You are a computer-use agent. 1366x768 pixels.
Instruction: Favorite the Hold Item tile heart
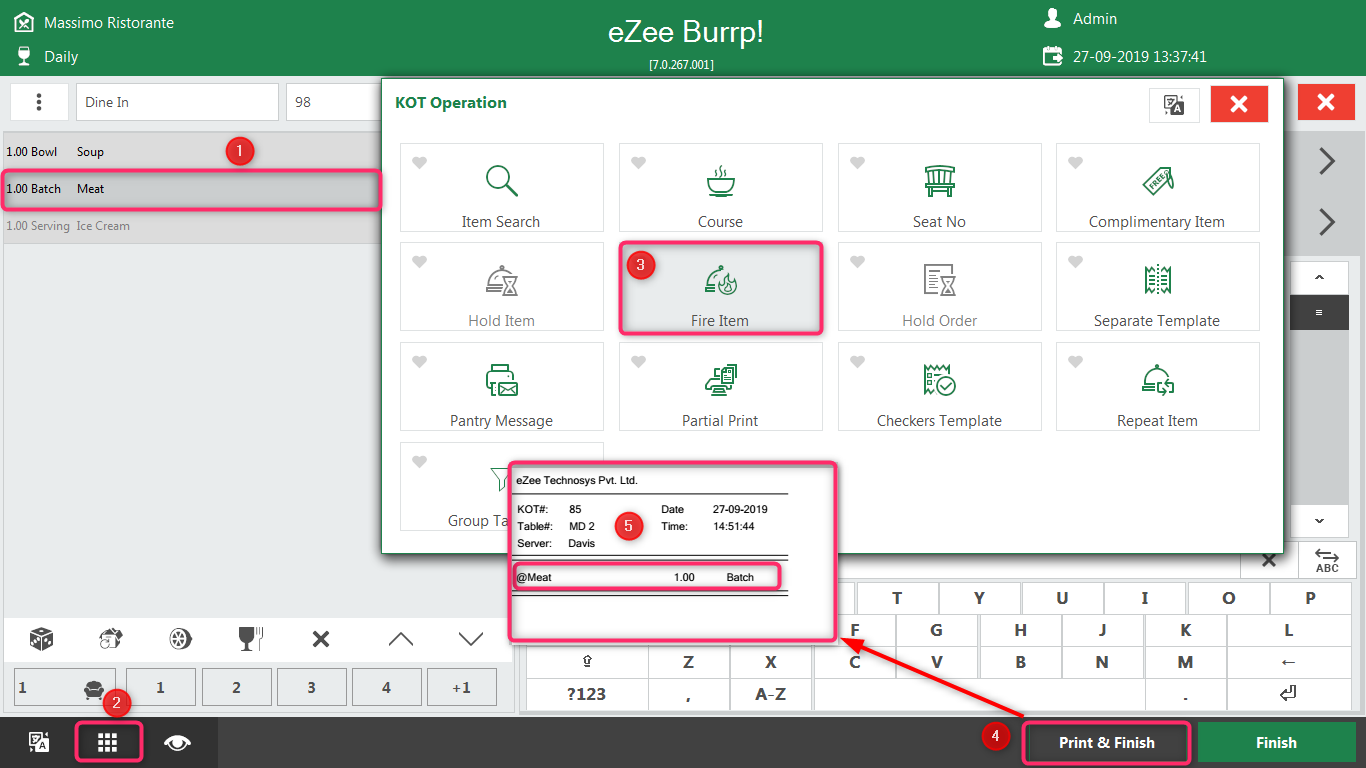[x=420, y=262]
